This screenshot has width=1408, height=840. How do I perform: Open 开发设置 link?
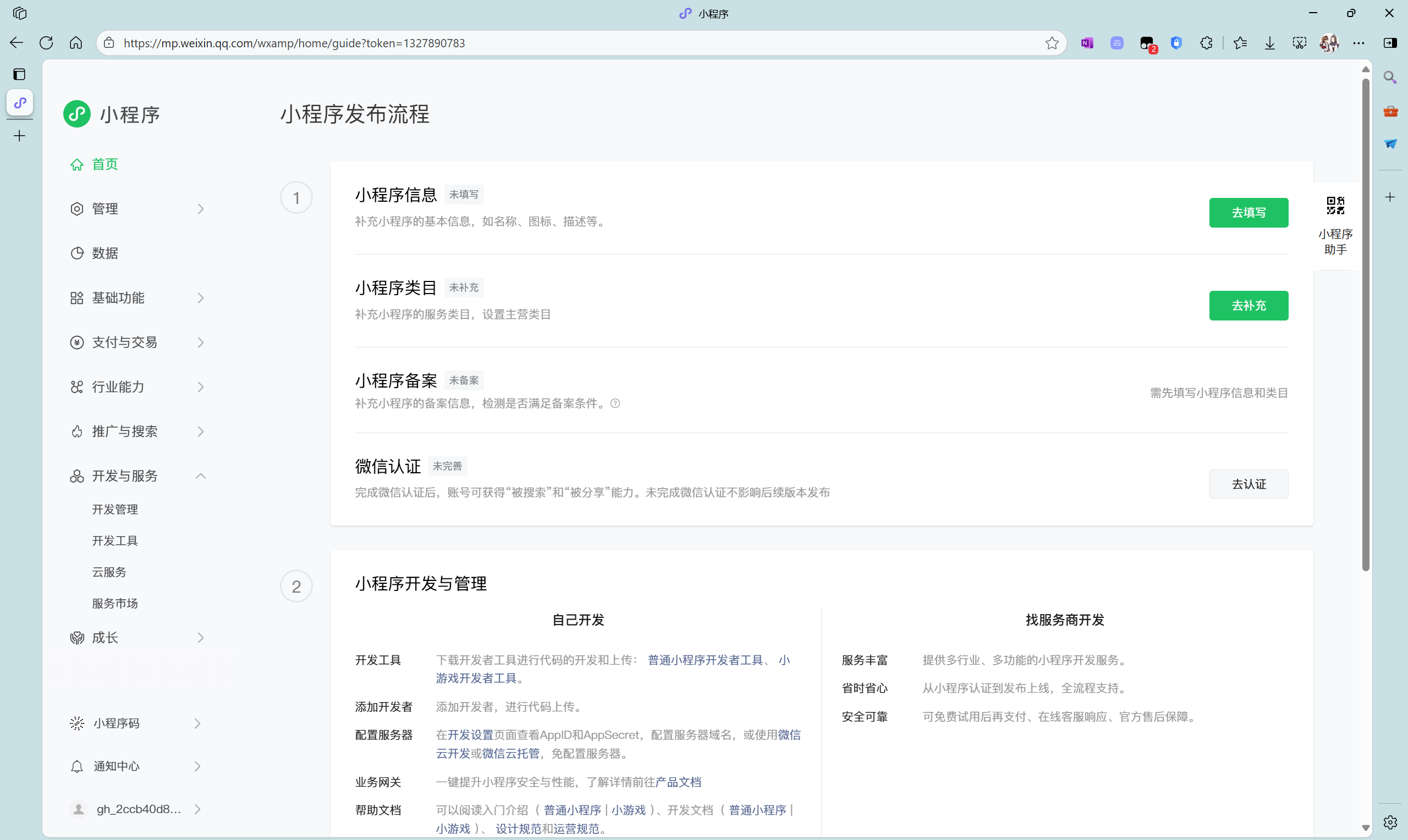pos(470,736)
